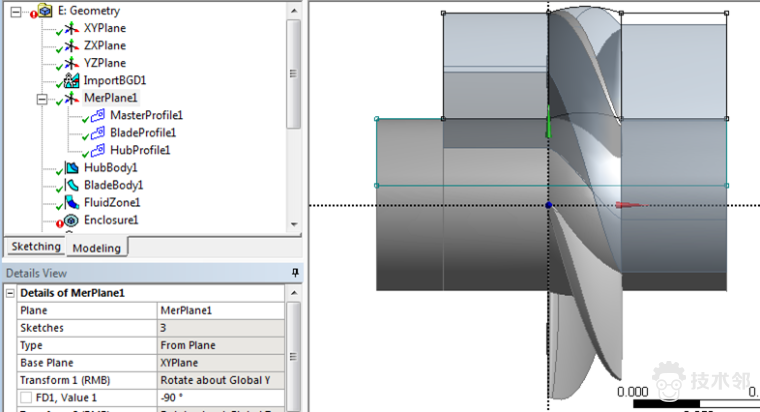
Task: Select XYPlane in the tree
Action: click(105, 28)
